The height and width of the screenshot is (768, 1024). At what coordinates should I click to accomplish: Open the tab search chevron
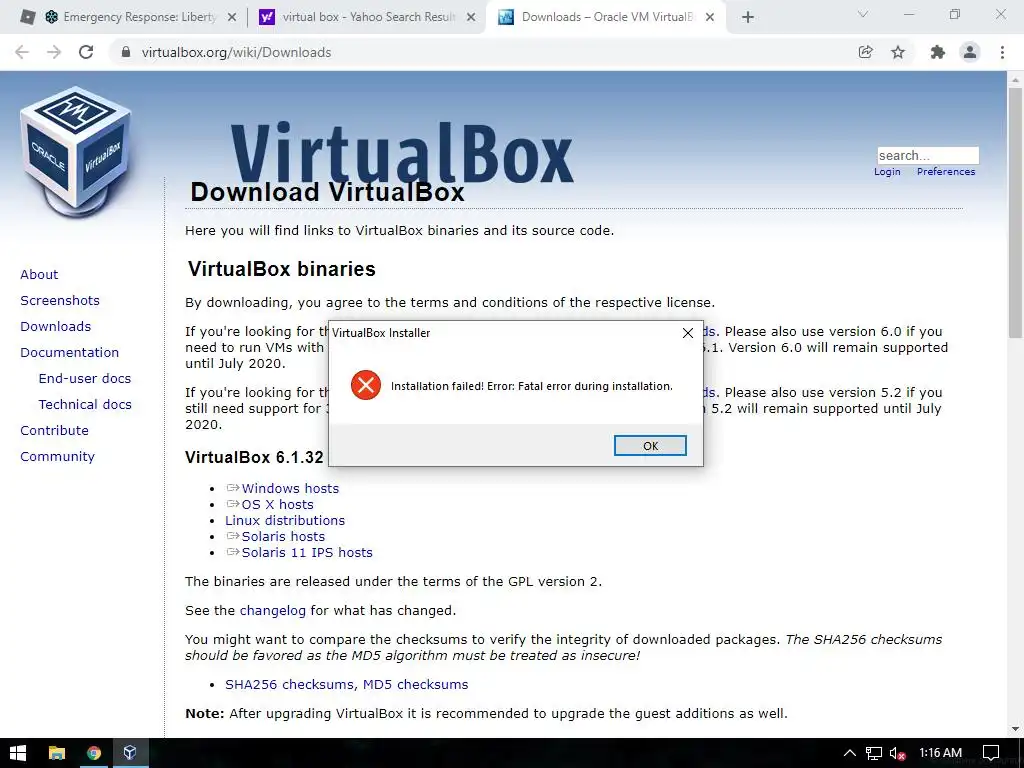(863, 14)
